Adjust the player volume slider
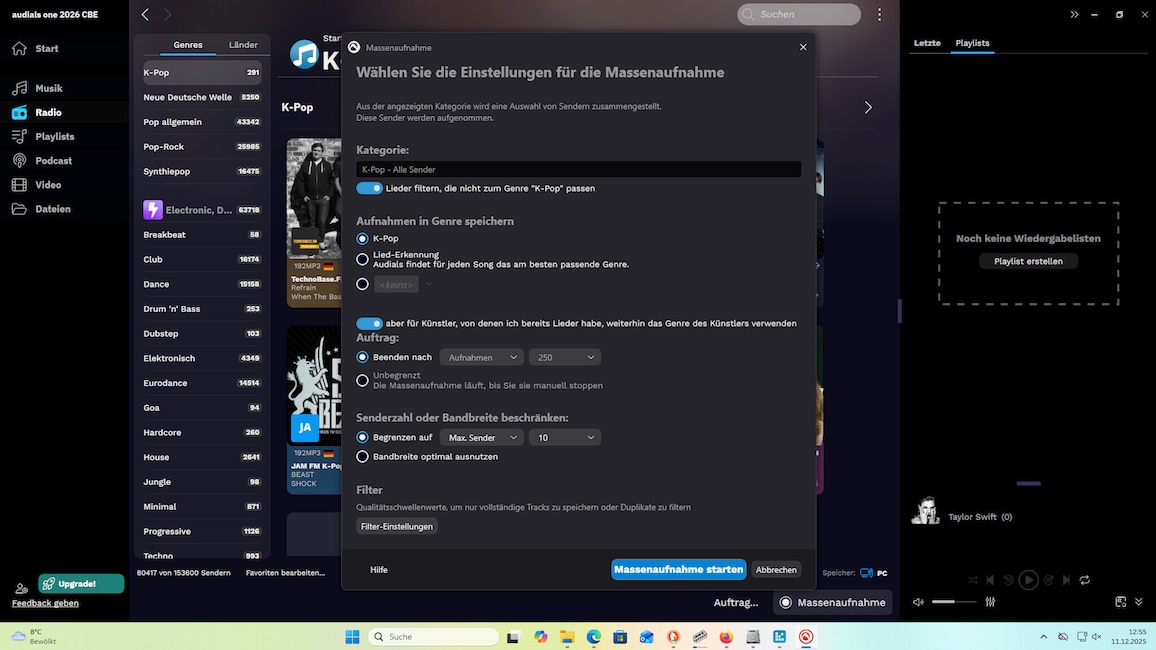 (954, 602)
